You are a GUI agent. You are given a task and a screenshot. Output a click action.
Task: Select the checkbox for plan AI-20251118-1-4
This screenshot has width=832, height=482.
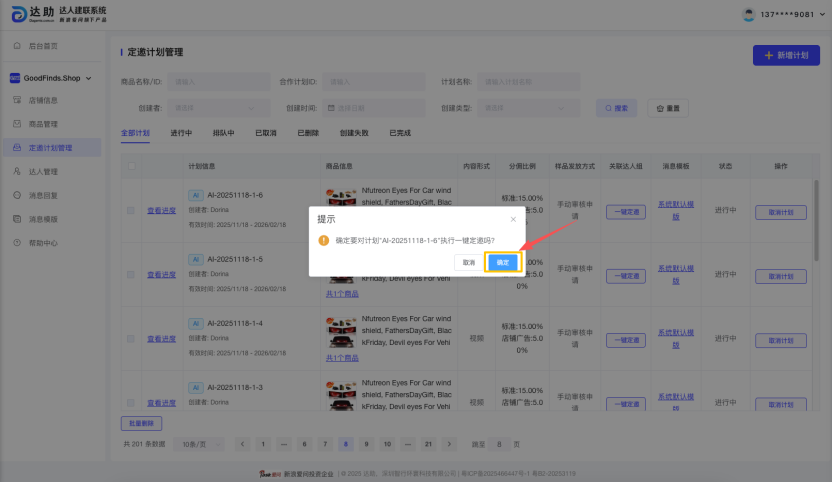coord(130,339)
